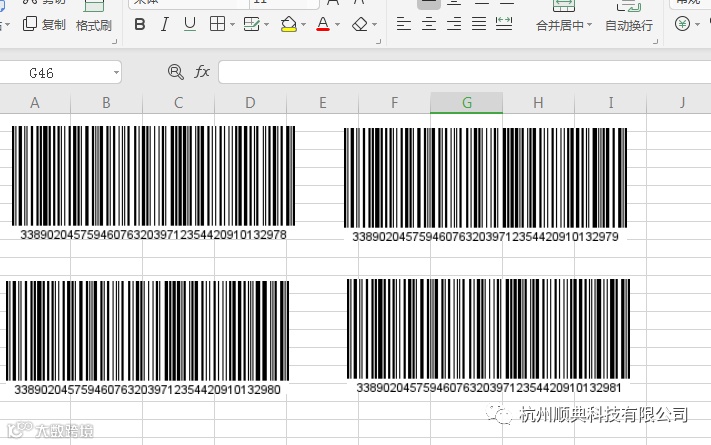Click the 复制 copy button
Image resolution: width=711 pixels, height=445 pixels.
tap(44, 24)
